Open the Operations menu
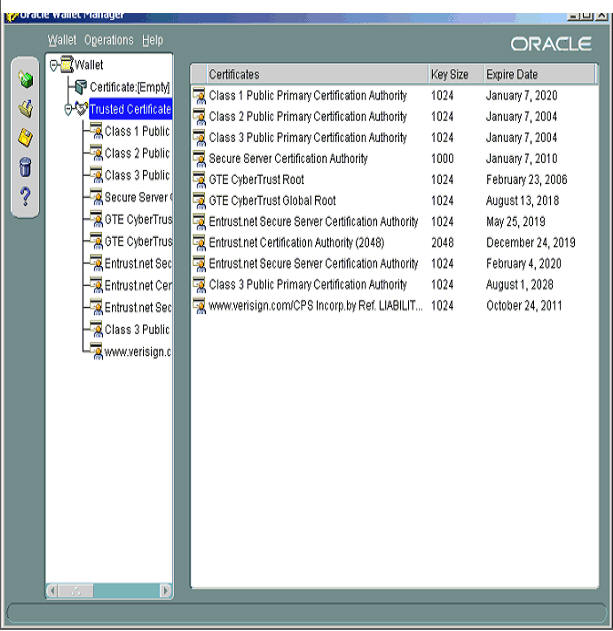The image size is (613, 631). click(x=109, y=40)
